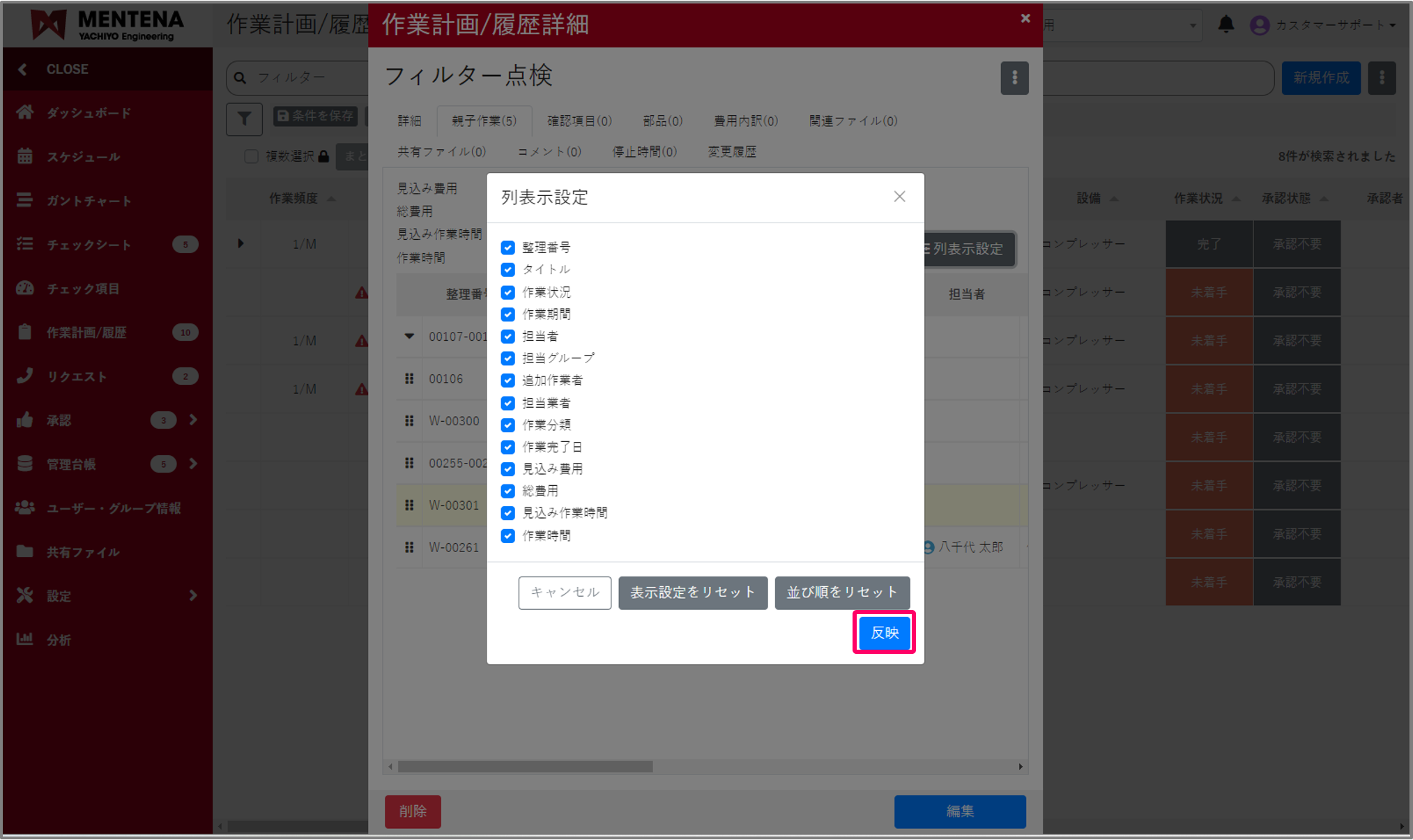Viewport: 1413px width, 840px height.
Task: Reset sort order via 並び順をリセット
Action: (842, 593)
